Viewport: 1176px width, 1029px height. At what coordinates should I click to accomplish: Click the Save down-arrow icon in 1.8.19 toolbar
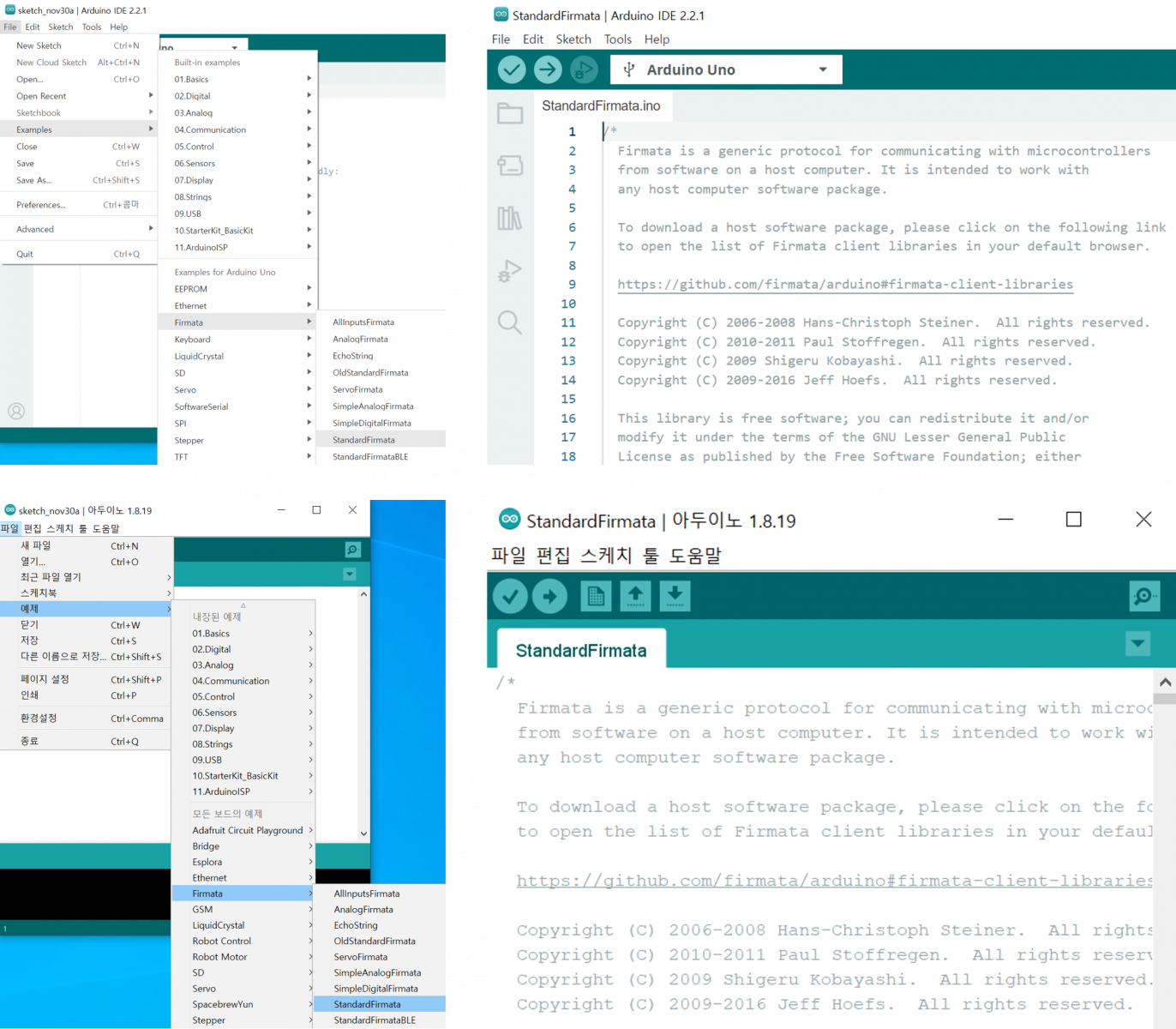tap(675, 596)
